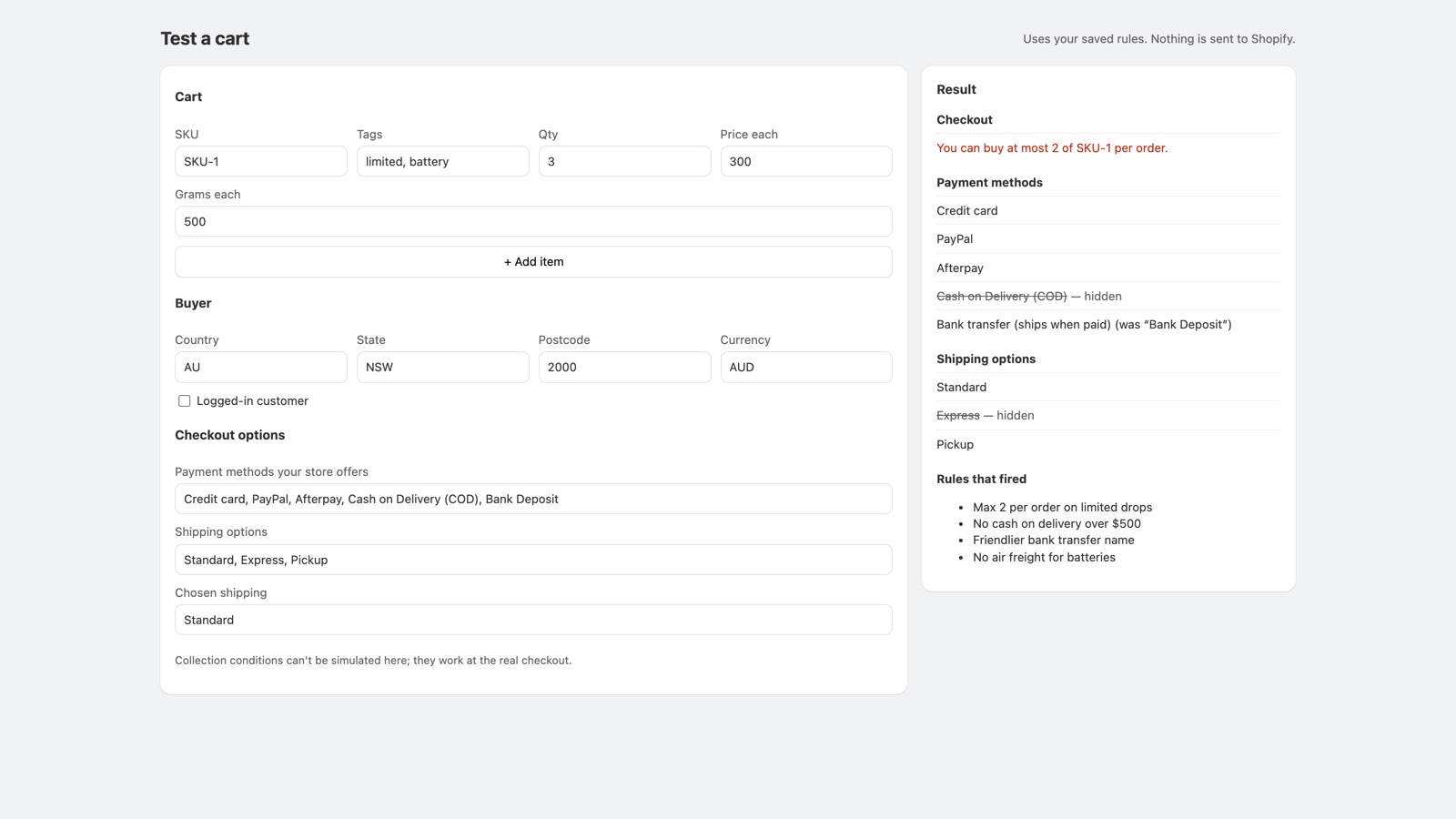This screenshot has height=819, width=1456.
Task: Click the Uses your saved rules note
Action: click(x=1158, y=38)
